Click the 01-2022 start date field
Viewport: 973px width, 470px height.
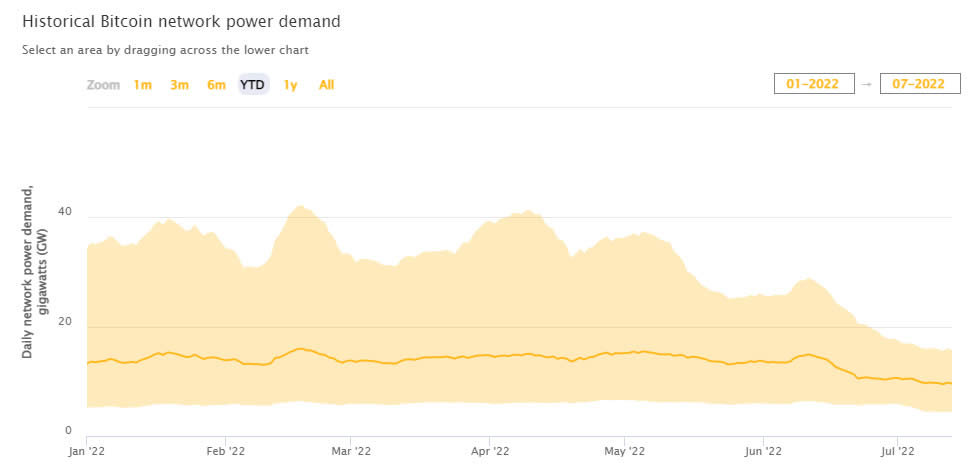pyautogui.click(x=813, y=84)
